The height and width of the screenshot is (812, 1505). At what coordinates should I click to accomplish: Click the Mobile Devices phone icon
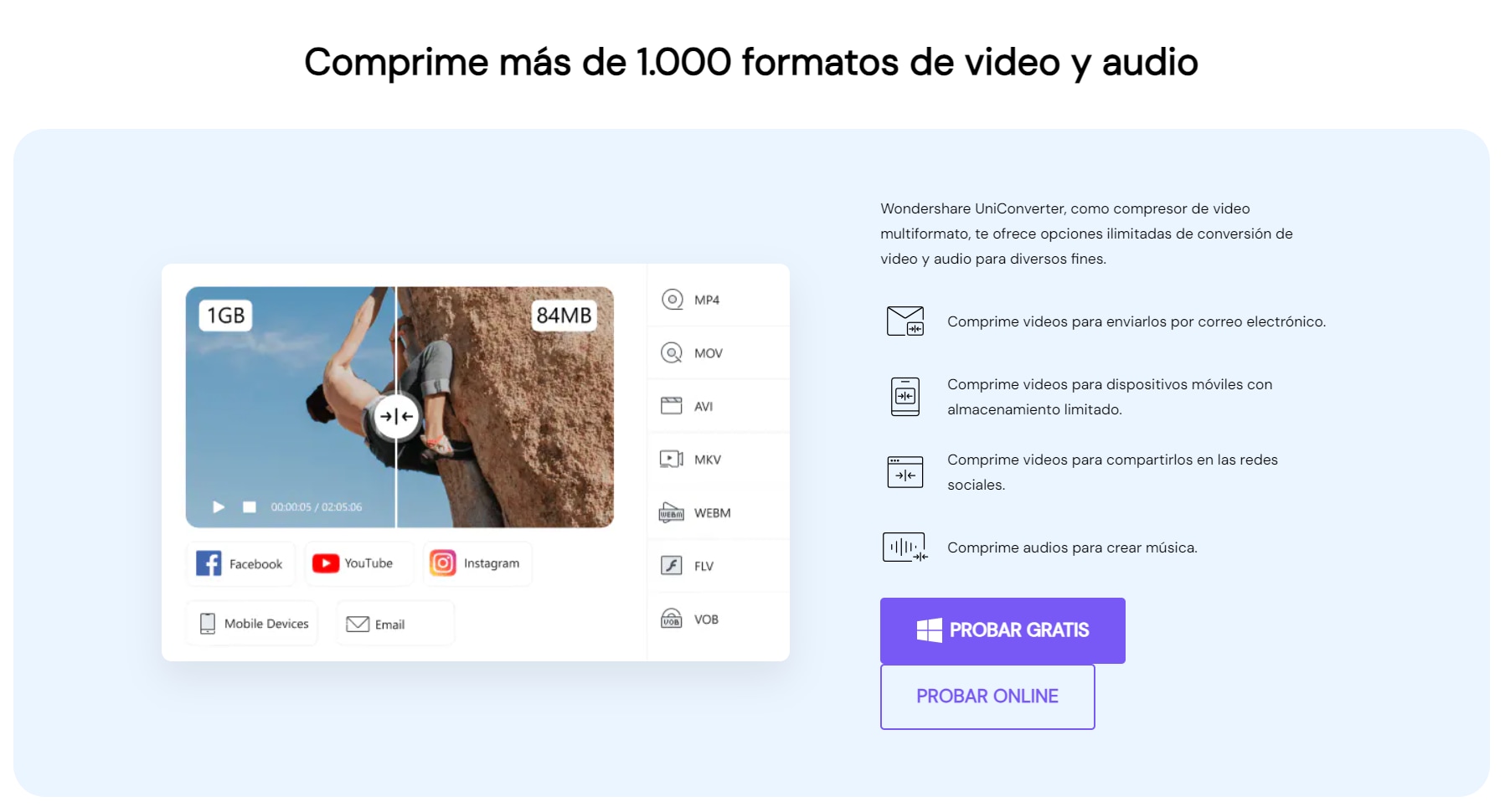point(208,624)
